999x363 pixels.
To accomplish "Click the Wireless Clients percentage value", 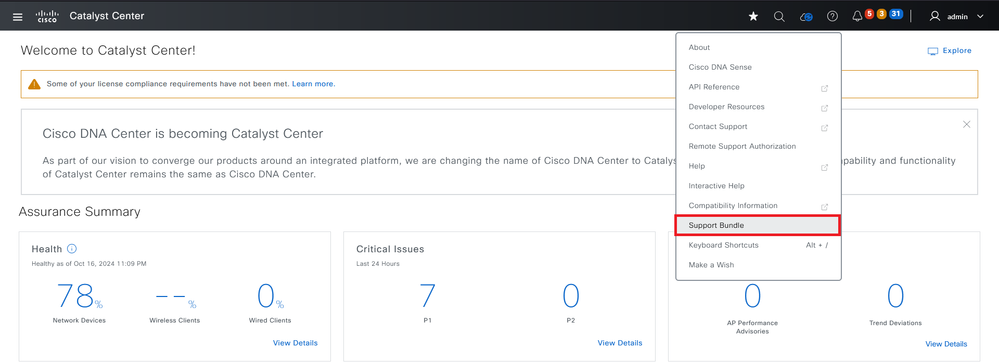I will click(176, 298).
